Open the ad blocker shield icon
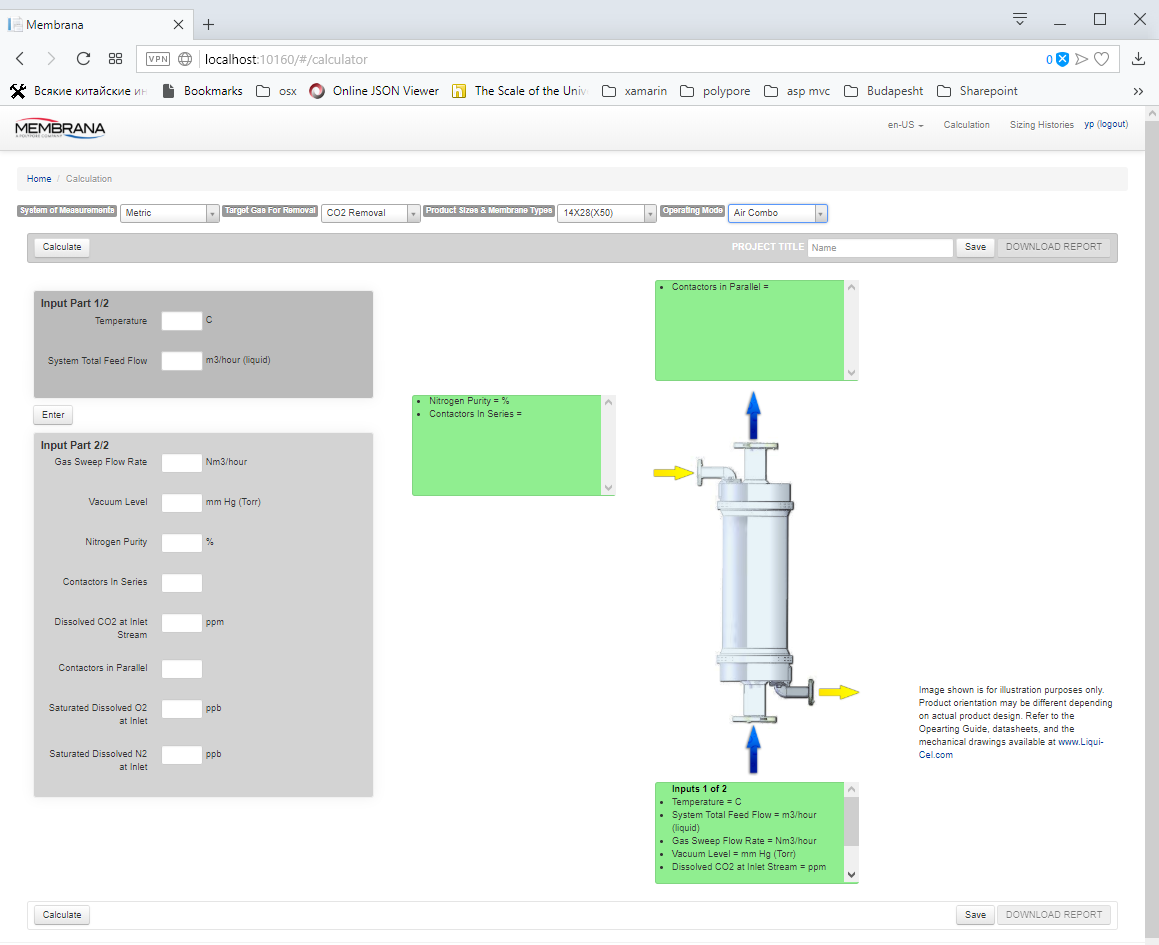Image resolution: width=1159 pixels, height=945 pixels. click(x=1062, y=59)
